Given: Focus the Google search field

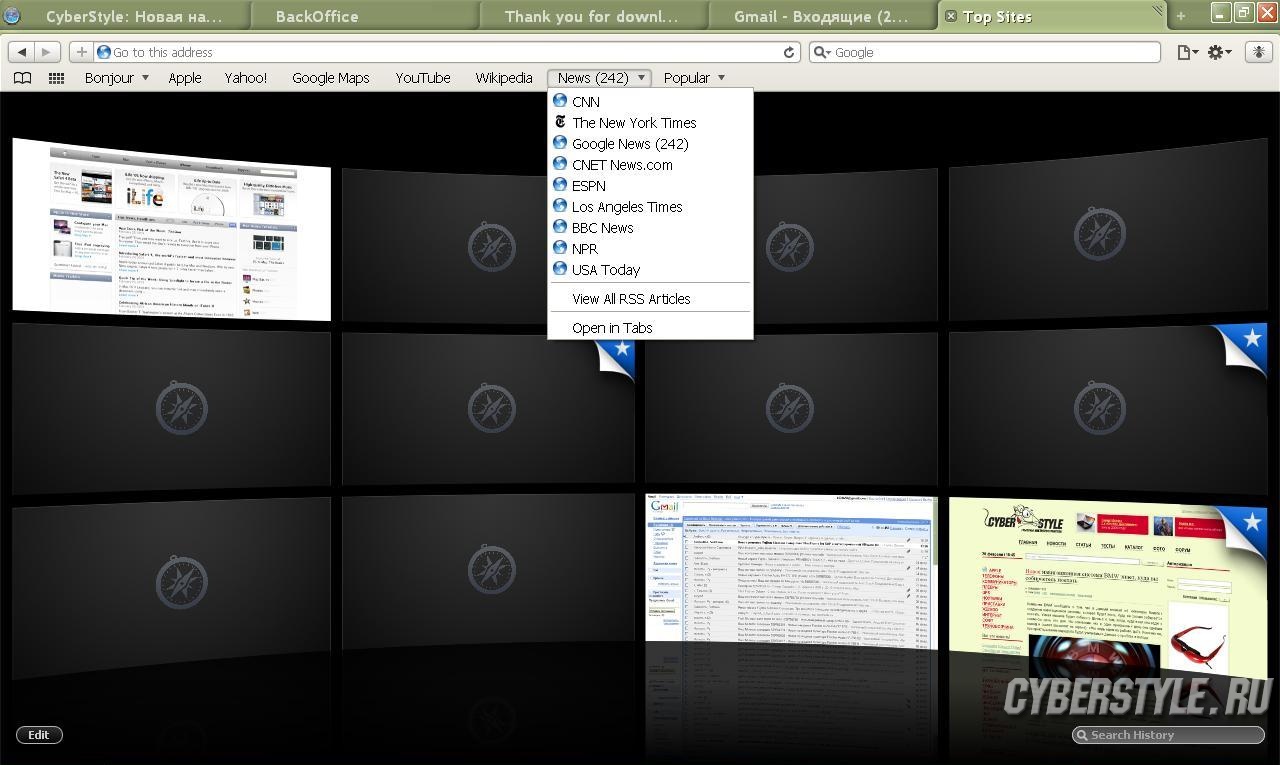Looking at the screenshot, I should pos(985,52).
